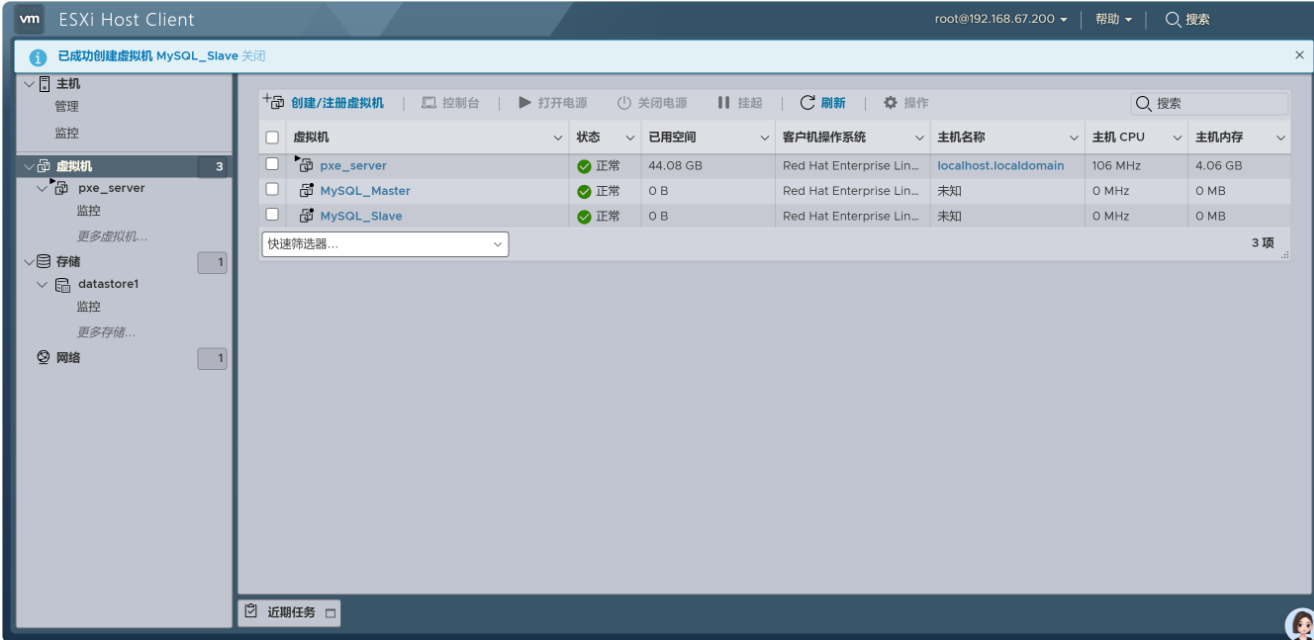Click green status icon for pxe_server
Viewport: 1314px width, 640px height.
pos(585,166)
